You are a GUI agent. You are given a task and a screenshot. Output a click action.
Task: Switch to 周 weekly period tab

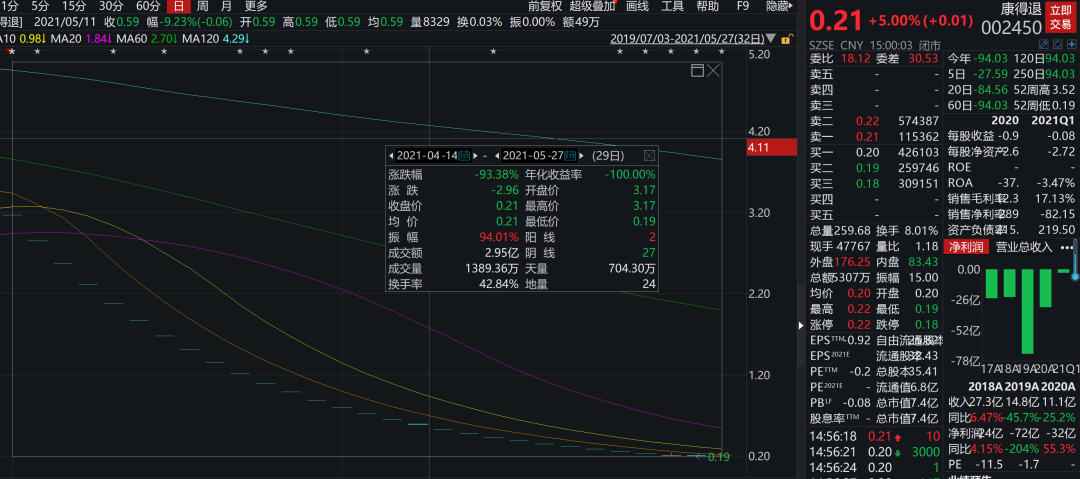pos(201,6)
